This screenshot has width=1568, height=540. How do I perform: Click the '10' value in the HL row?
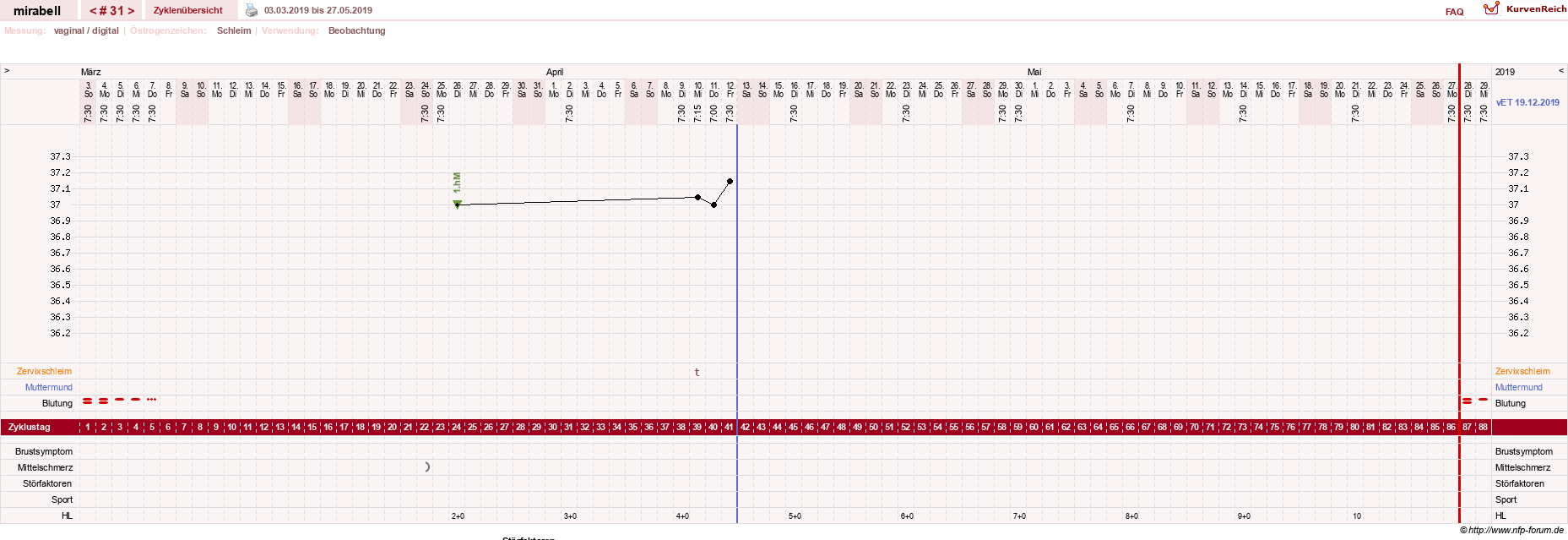coord(1356,515)
